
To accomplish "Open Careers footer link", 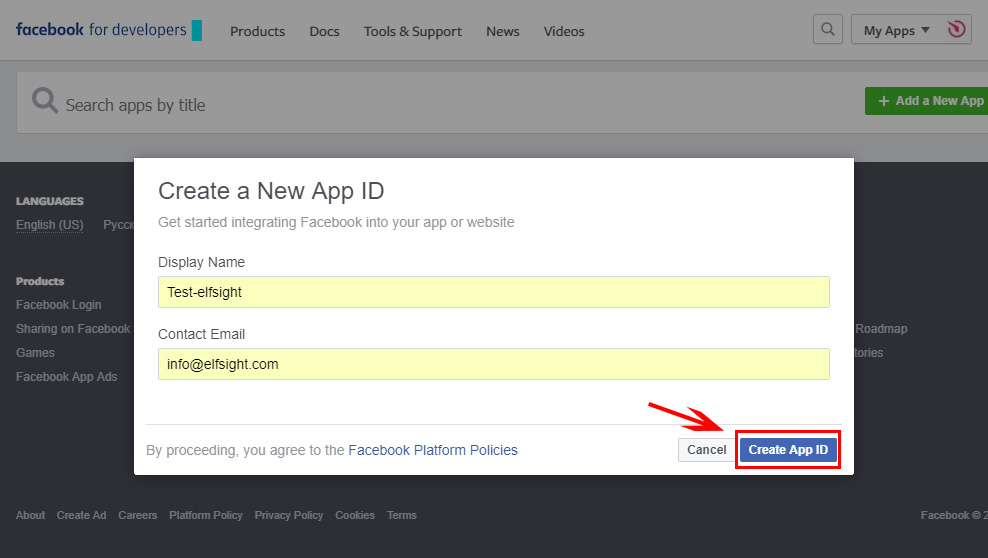I will pos(137,515).
